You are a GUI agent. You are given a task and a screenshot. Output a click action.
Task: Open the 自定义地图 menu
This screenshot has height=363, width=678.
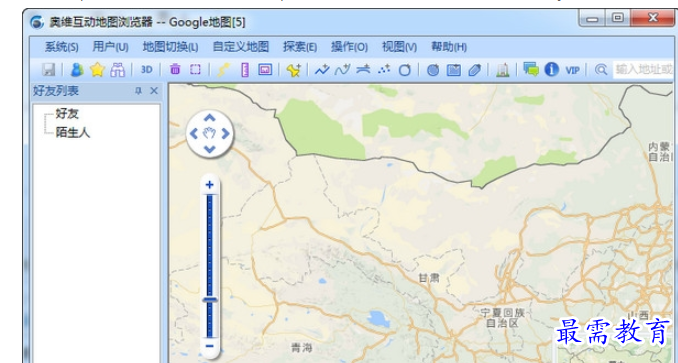[x=241, y=47]
